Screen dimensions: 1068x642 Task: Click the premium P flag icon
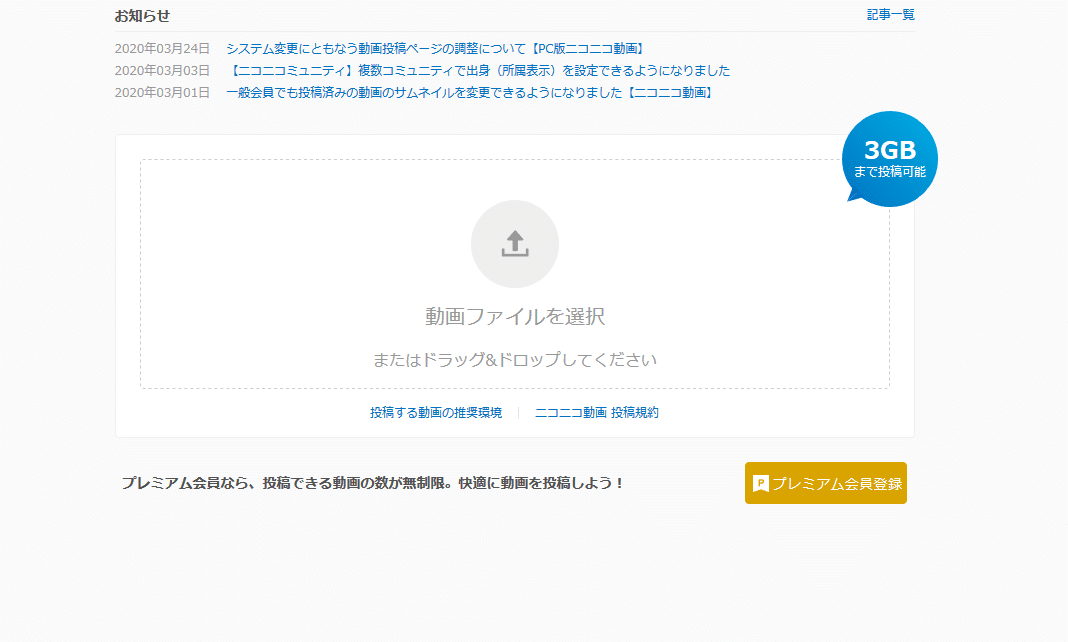click(x=760, y=483)
